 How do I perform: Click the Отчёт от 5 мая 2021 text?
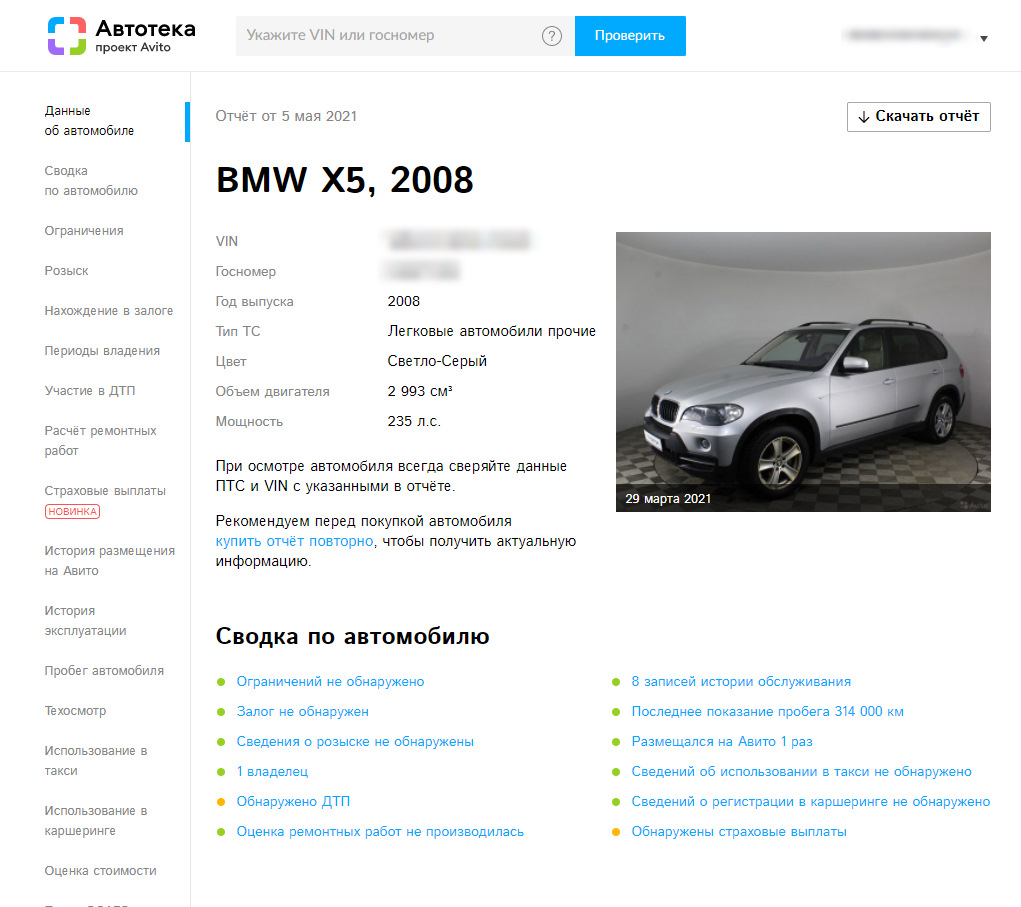point(286,117)
